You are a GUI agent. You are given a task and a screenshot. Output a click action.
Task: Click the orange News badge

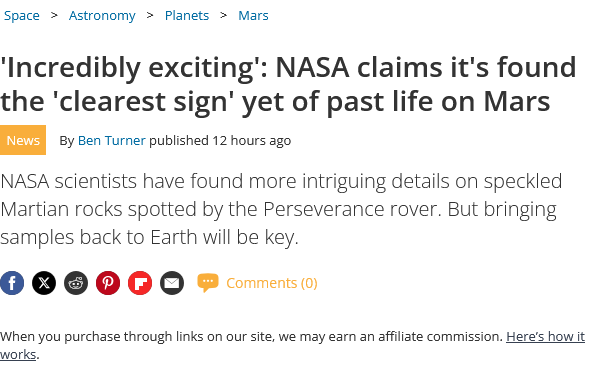(23, 140)
